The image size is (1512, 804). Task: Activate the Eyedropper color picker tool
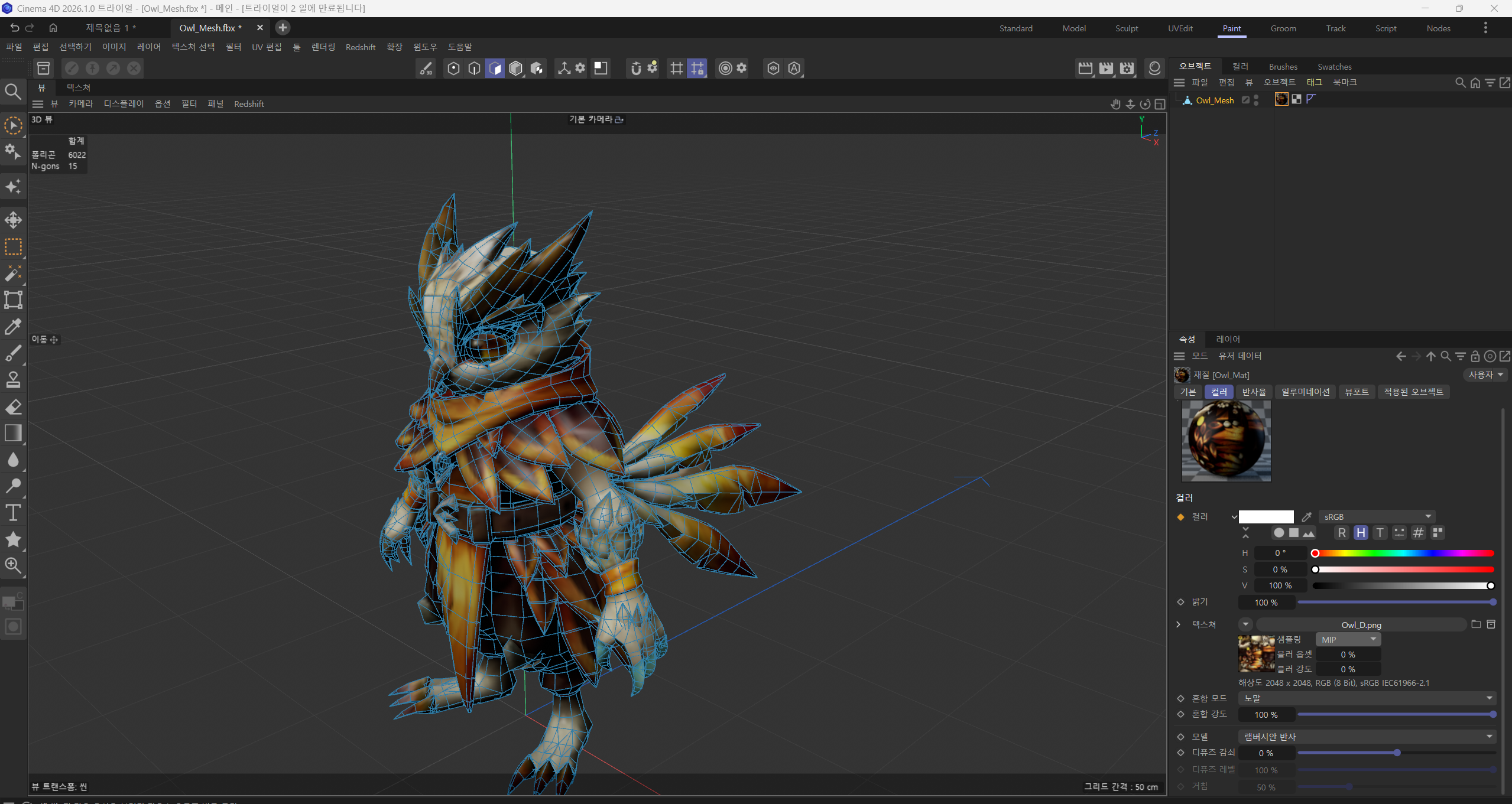13,326
